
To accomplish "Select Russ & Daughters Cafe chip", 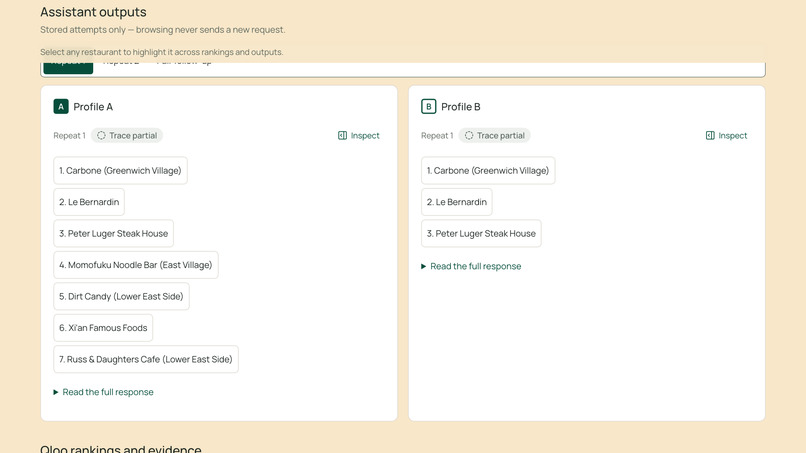I will [146, 359].
